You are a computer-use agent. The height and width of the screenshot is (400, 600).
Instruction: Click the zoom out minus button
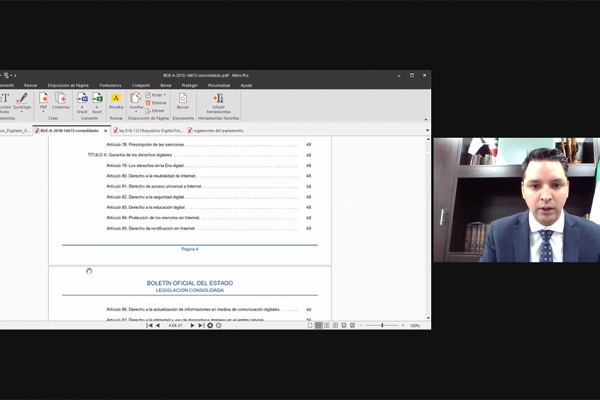[x=360, y=325]
